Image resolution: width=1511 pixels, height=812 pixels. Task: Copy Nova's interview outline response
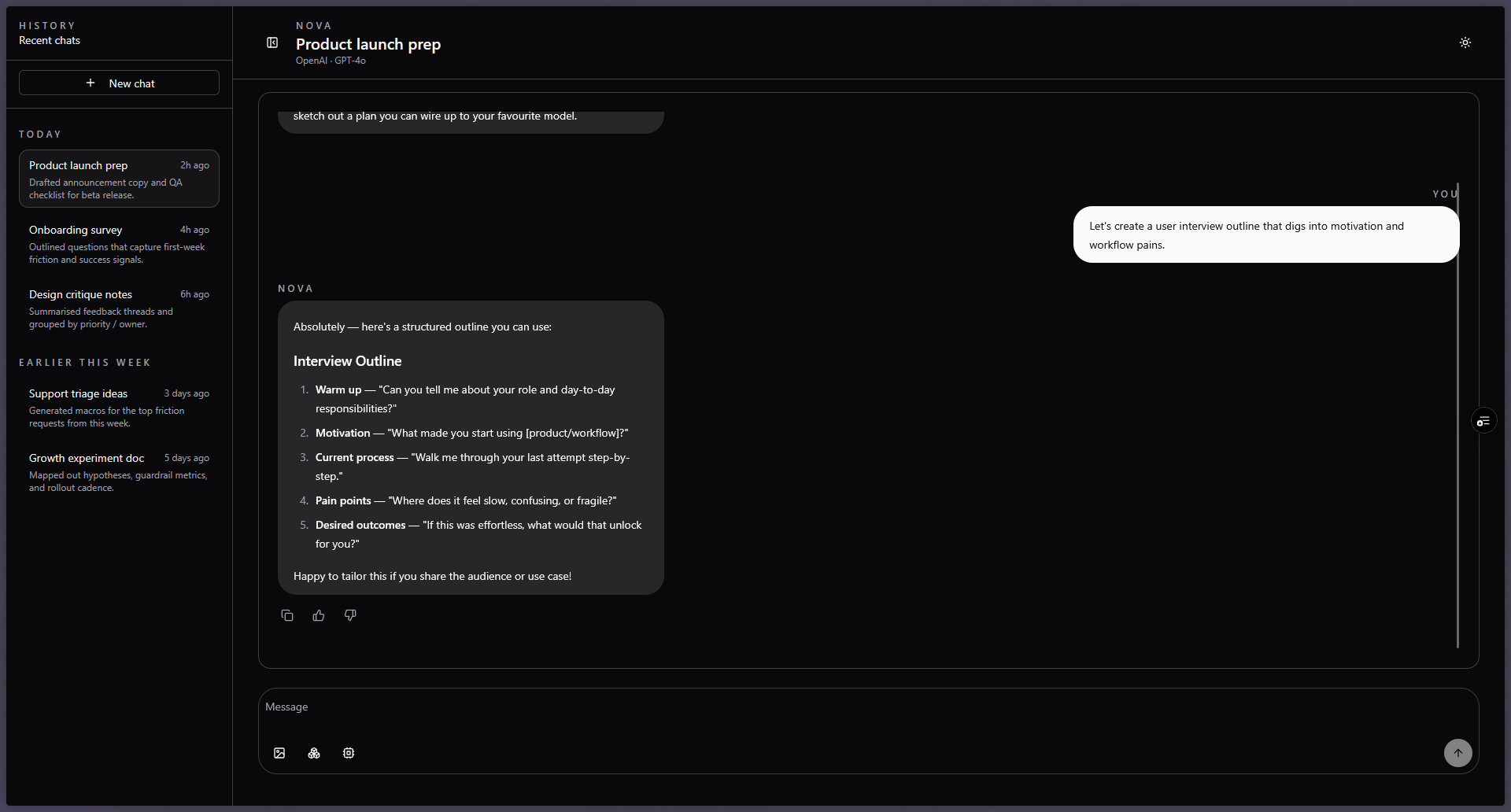pyautogui.click(x=287, y=615)
